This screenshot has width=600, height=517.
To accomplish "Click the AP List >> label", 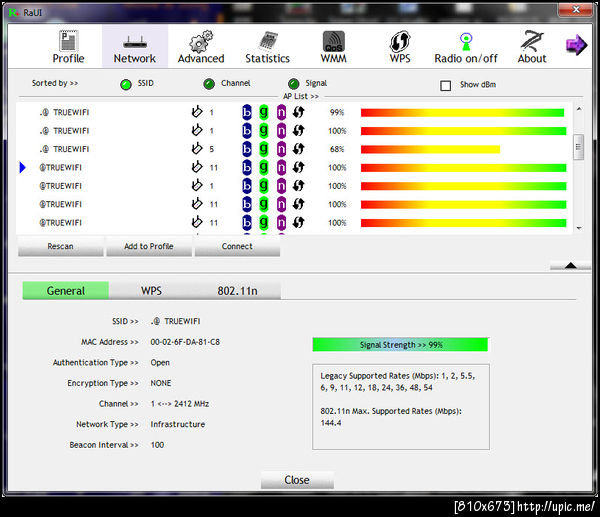I will pos(301,96).
